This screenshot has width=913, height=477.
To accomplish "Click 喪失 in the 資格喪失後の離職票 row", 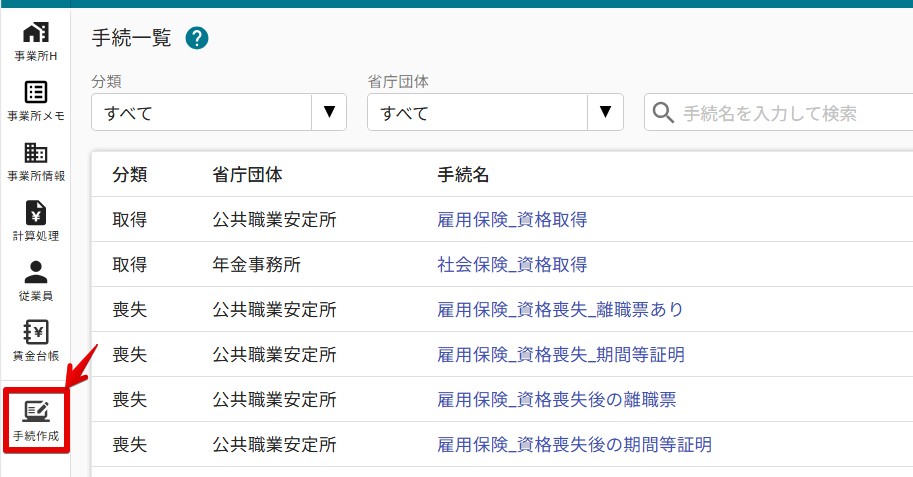I will (x=130, y=400).
